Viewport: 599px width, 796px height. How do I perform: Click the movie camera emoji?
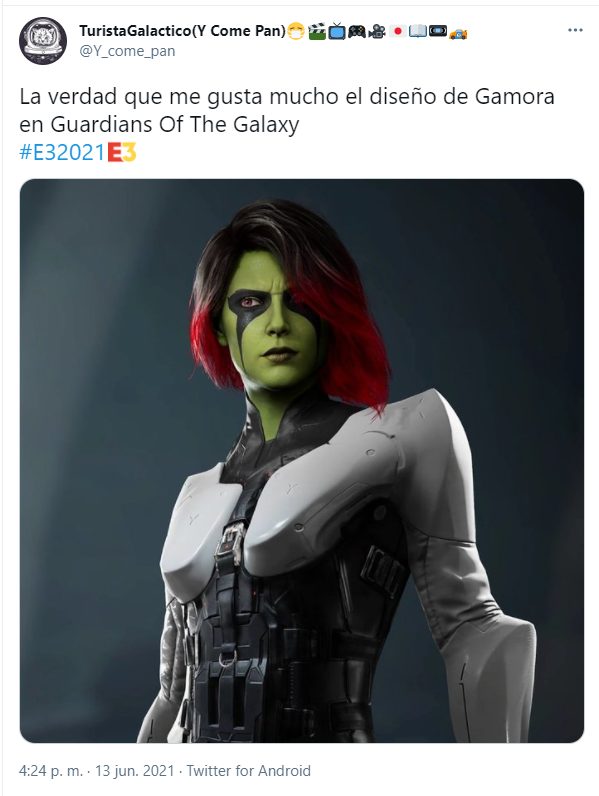click(x=377, y=32)
